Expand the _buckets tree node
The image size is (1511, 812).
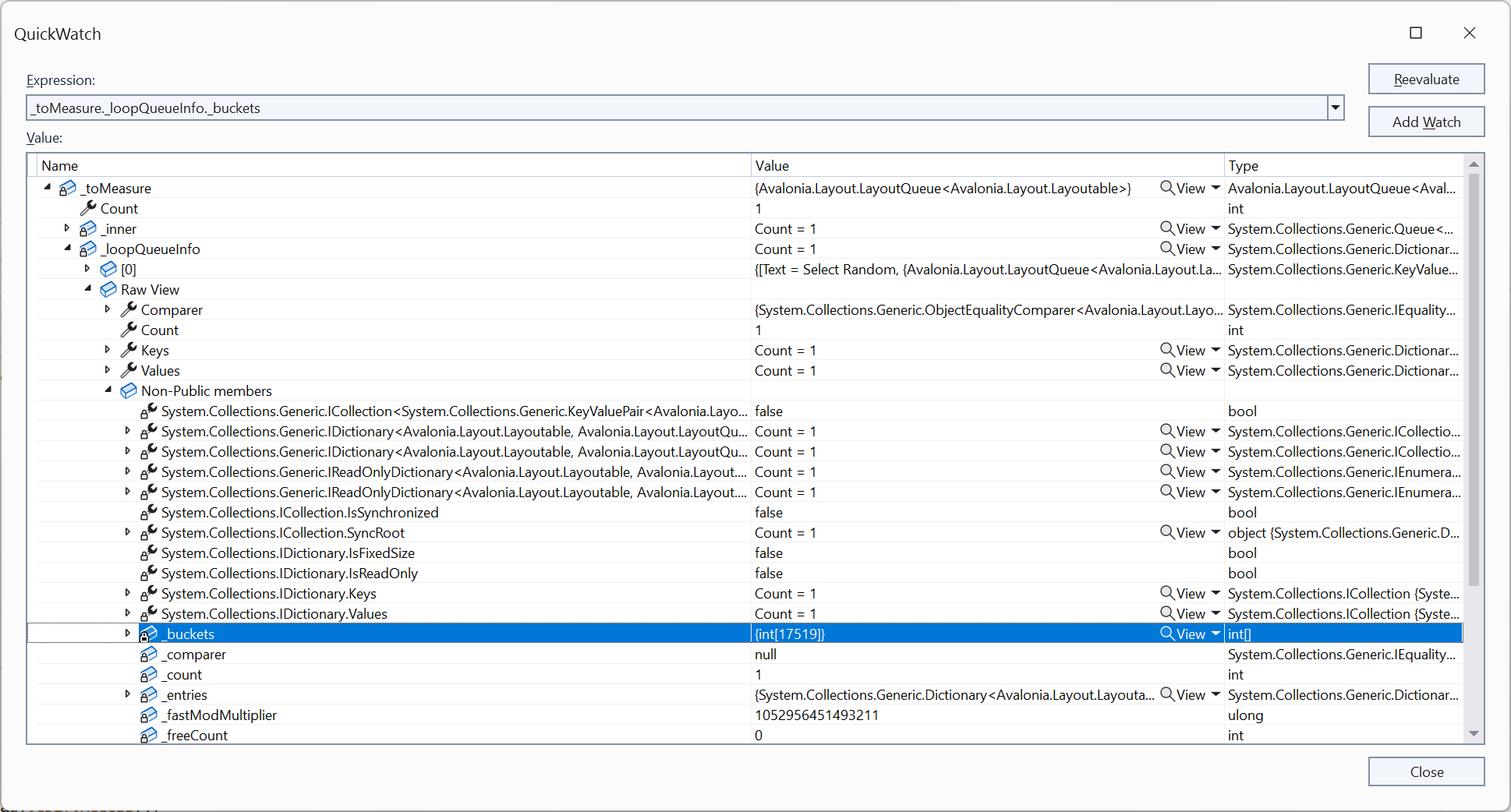tap(127, 633)
